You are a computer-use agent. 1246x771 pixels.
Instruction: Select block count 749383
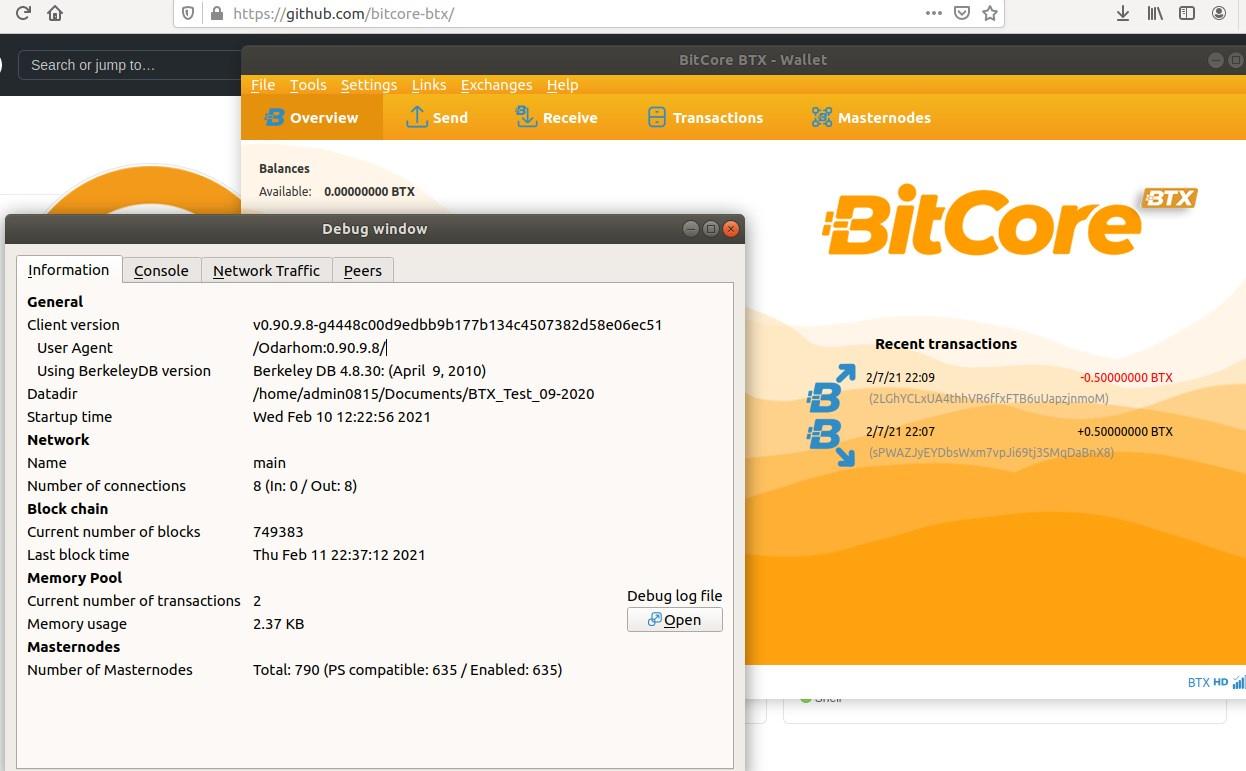click(x=278, y=532)
